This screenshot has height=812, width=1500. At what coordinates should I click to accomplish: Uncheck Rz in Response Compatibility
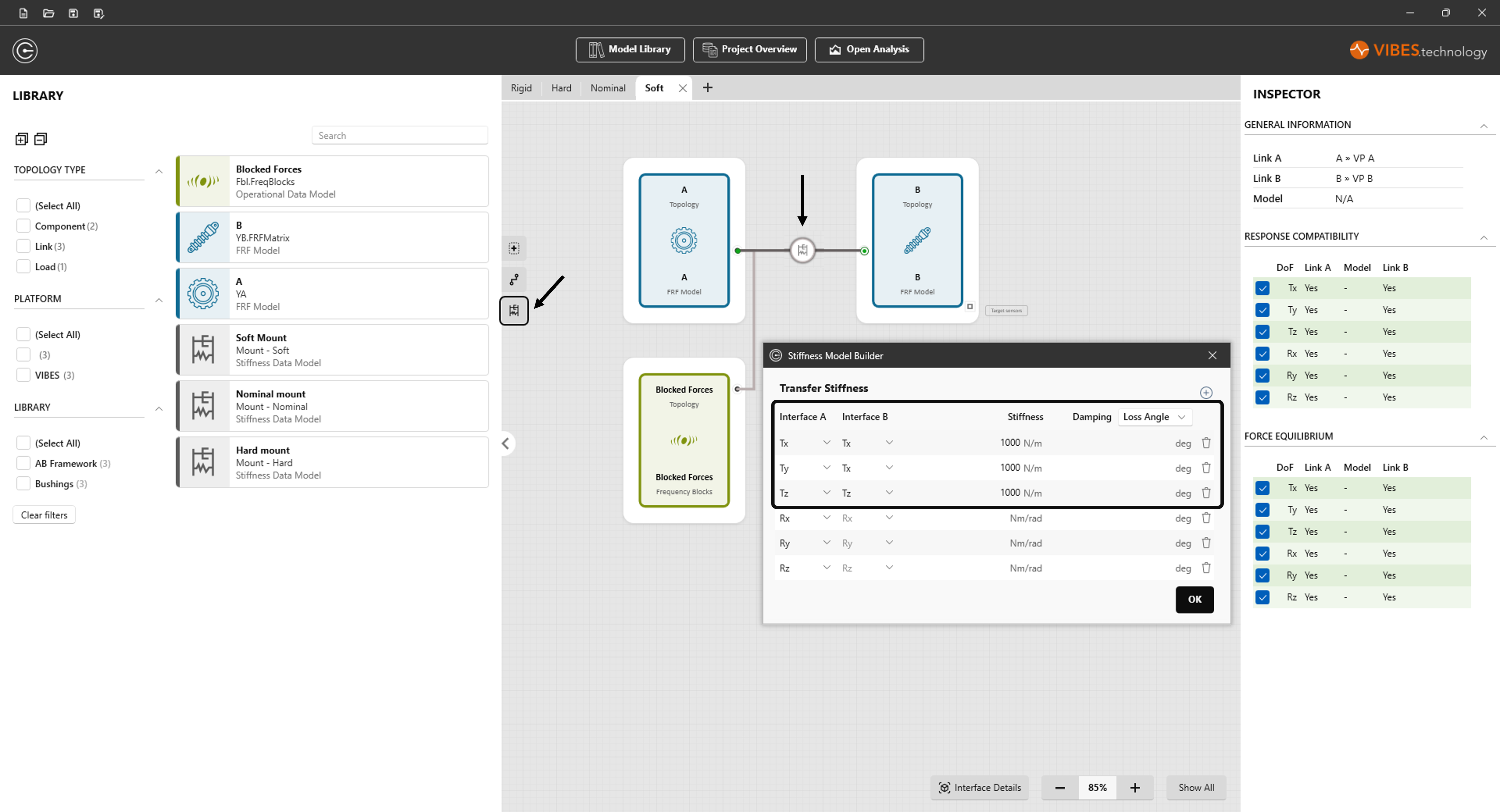tap(1262, 398)
